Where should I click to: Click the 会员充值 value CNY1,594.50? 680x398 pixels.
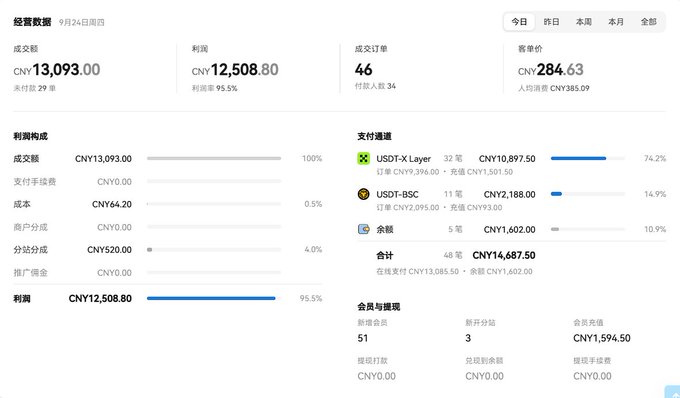(x=602, y=338)
